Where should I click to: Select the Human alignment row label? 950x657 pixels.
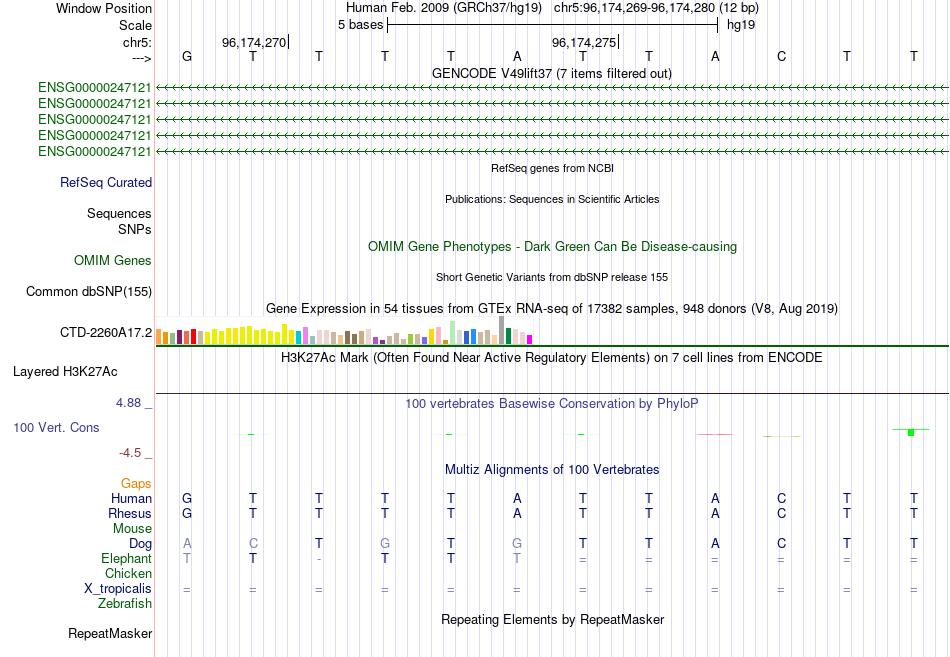[x=131, y=498]
